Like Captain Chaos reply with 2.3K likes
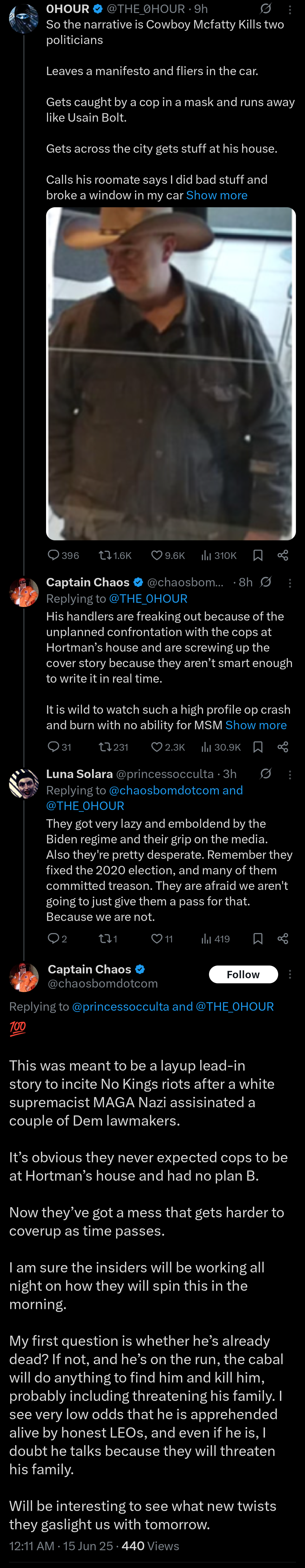 168,747
